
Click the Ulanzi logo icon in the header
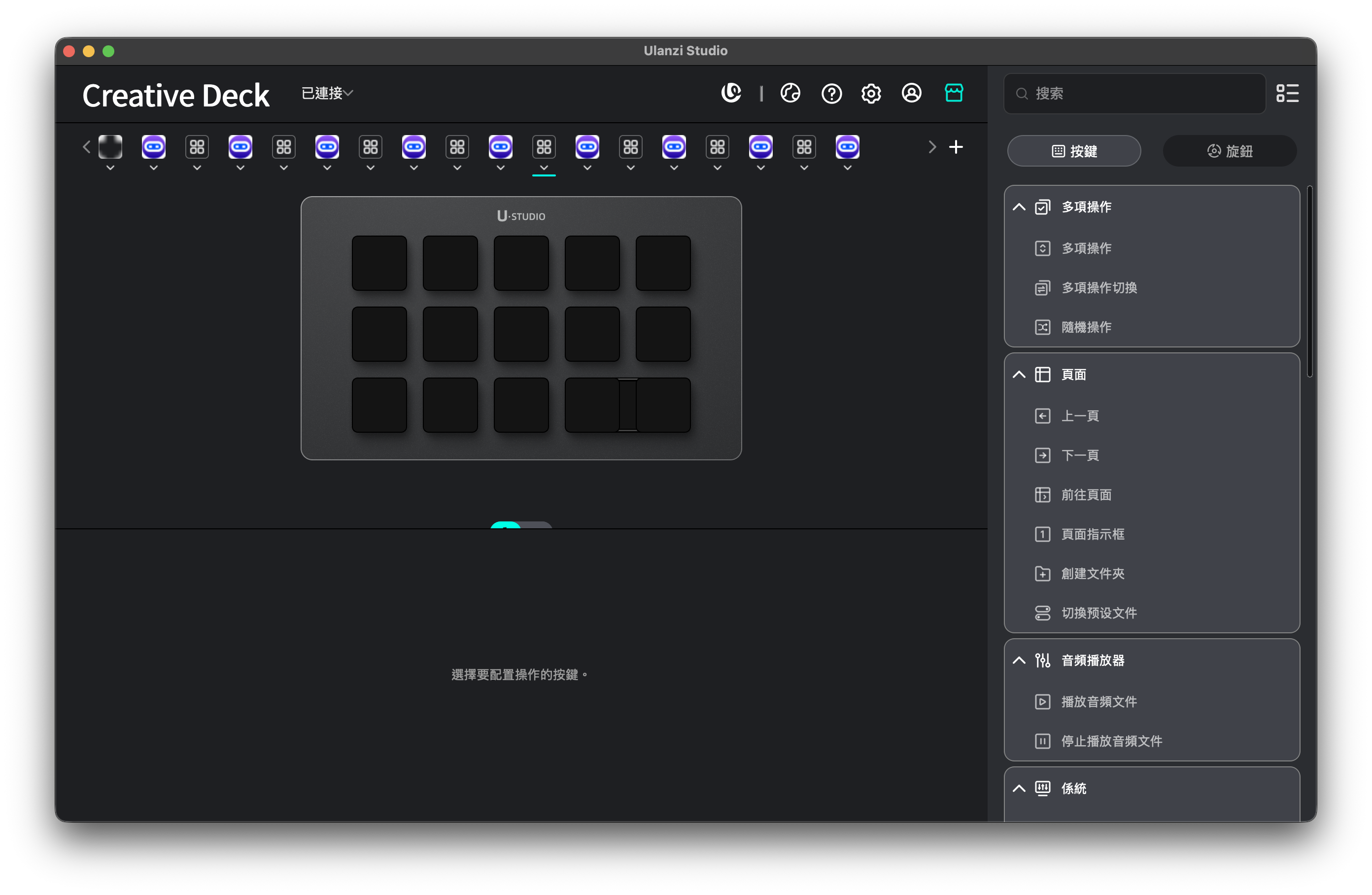[731, 93]
